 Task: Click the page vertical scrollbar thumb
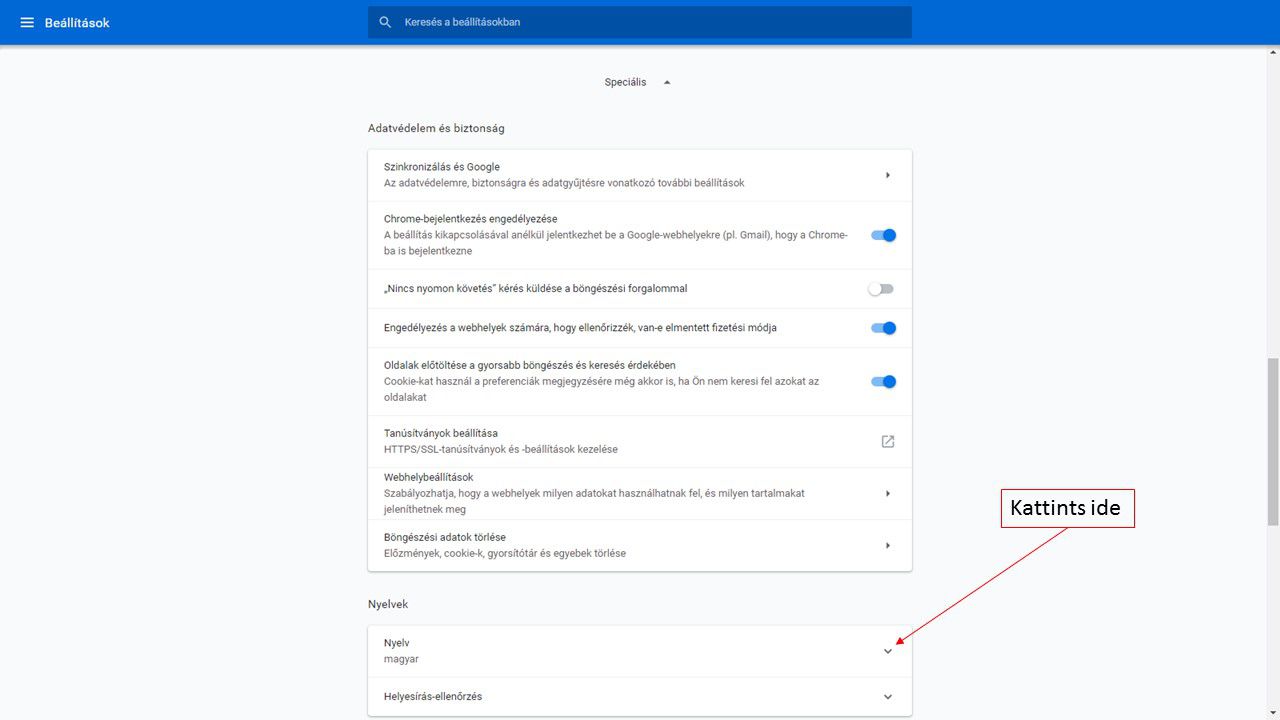coord(1272,440)
